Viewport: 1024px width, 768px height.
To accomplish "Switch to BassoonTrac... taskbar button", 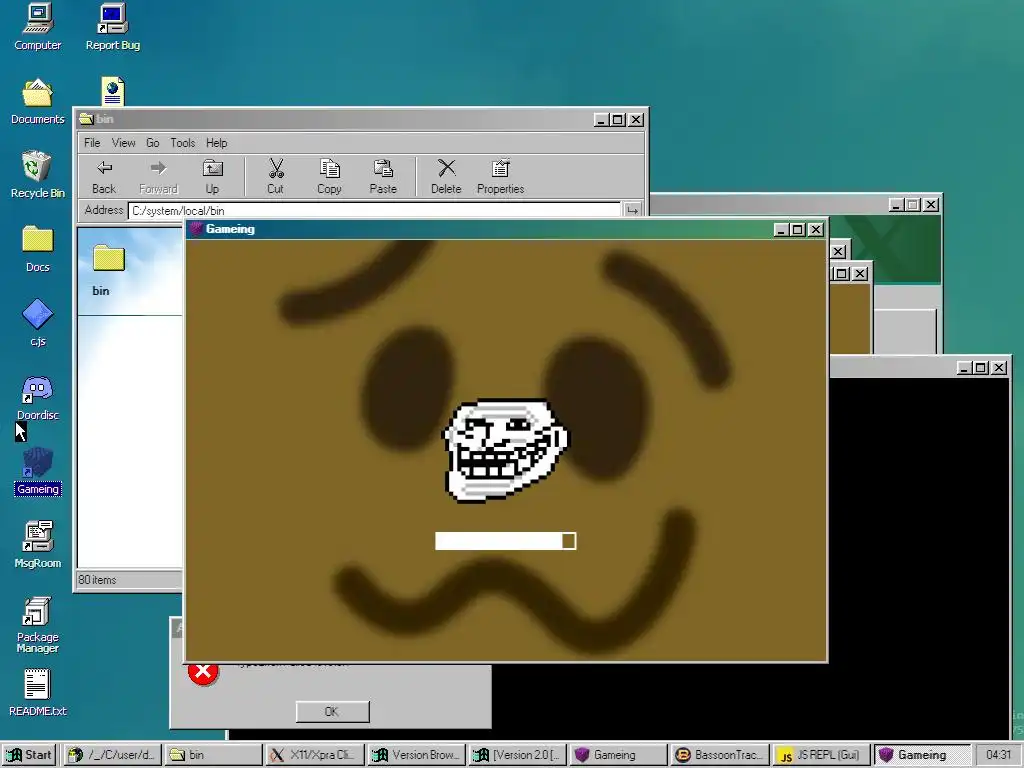I will tap(720, 755).
